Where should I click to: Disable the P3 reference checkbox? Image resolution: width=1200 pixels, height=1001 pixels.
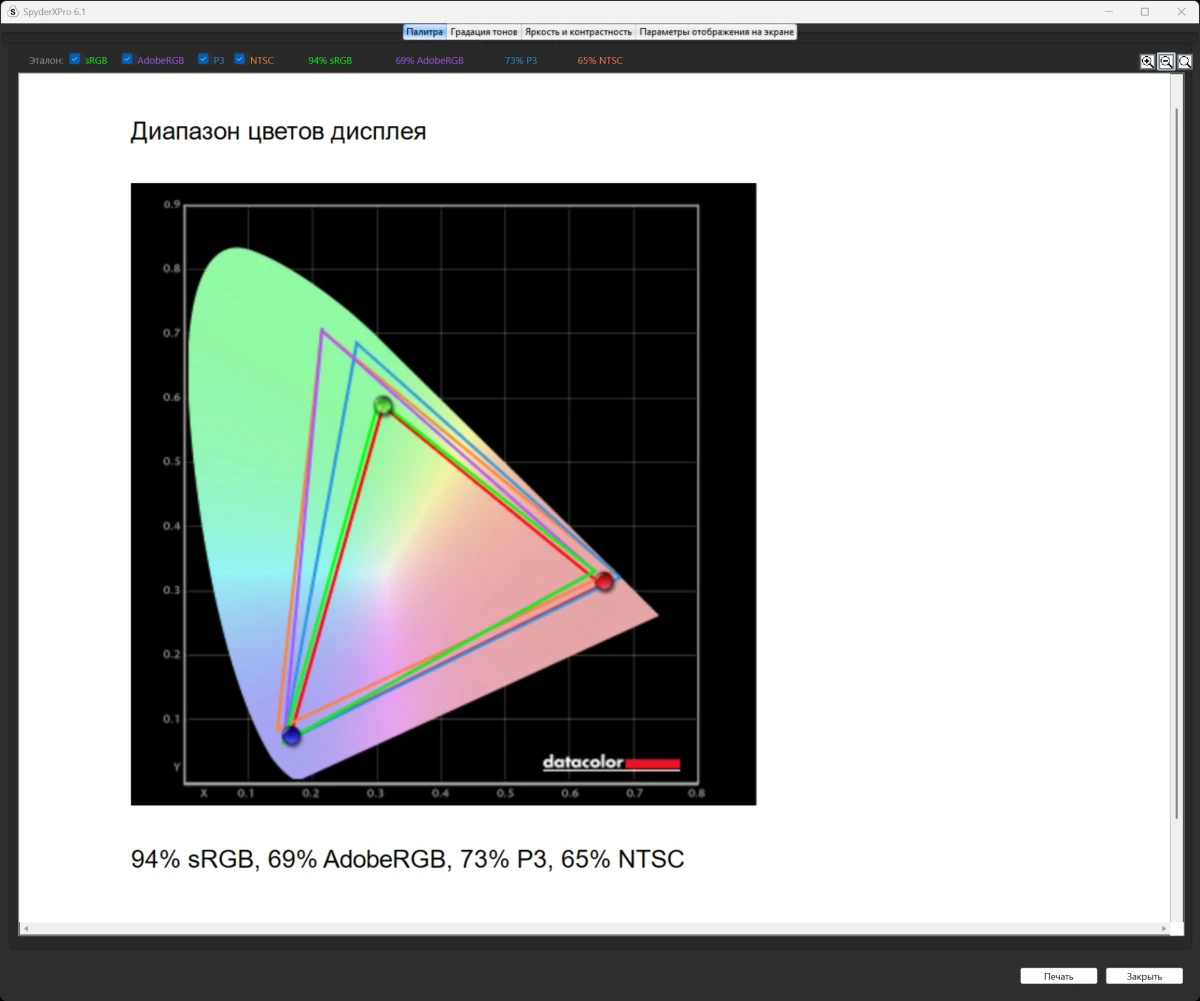coord(203,60)
